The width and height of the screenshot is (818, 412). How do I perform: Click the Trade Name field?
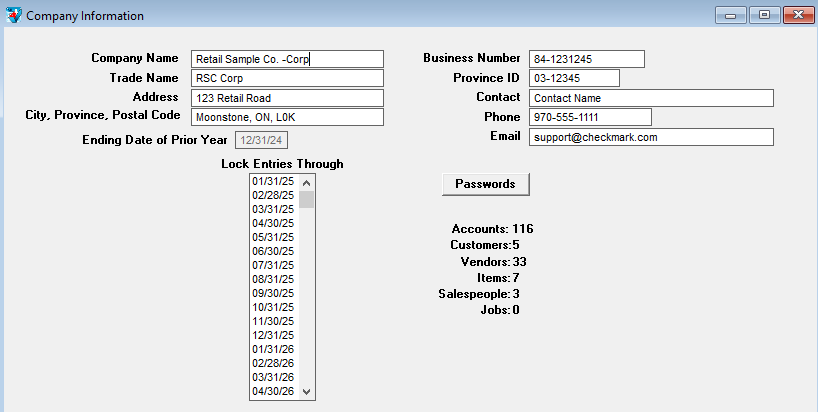point(287,78)
